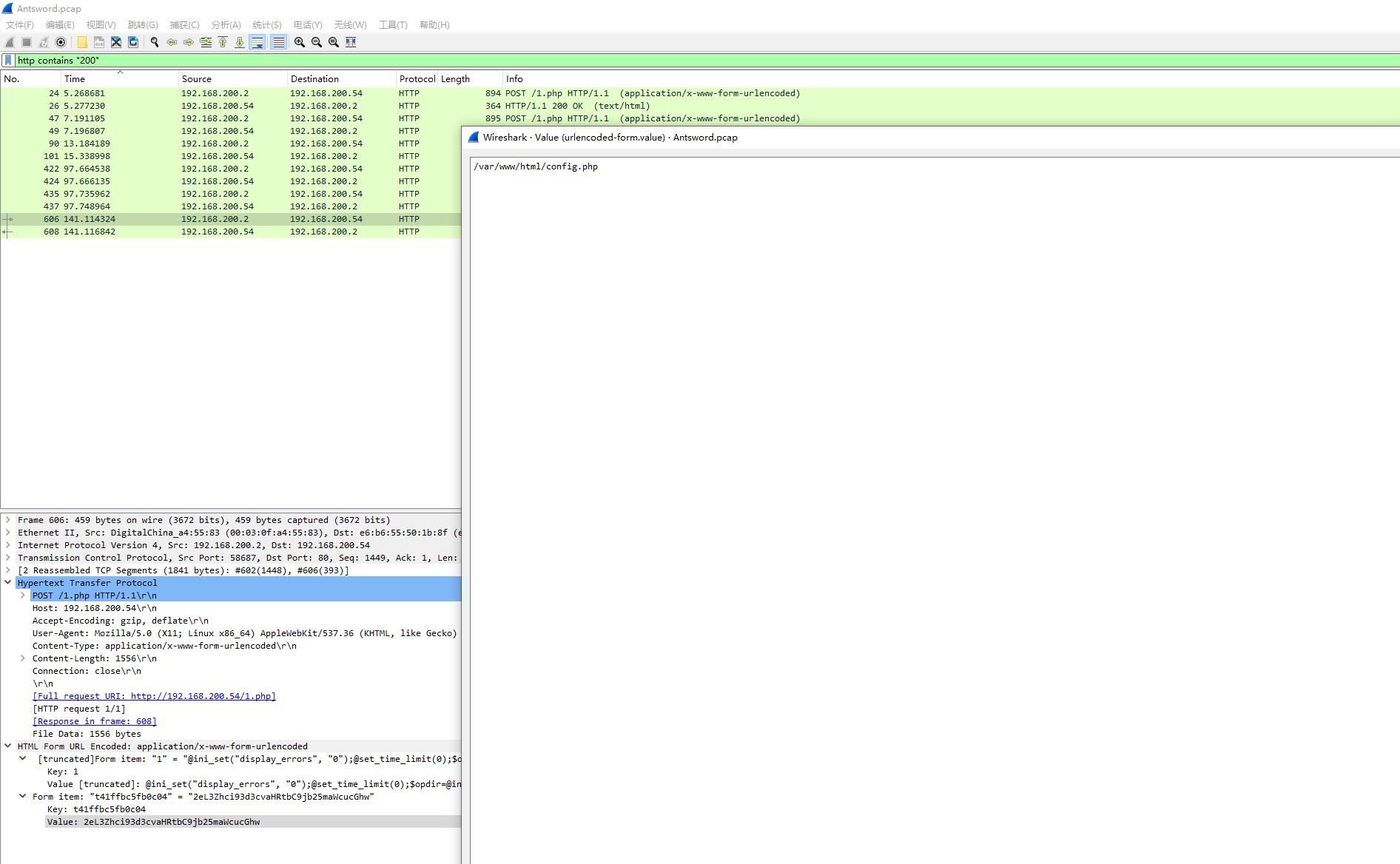Open the Full request URI link
Image resolution: width=1400 pixels, height=864 pixels.
click(x=154, y=696)
